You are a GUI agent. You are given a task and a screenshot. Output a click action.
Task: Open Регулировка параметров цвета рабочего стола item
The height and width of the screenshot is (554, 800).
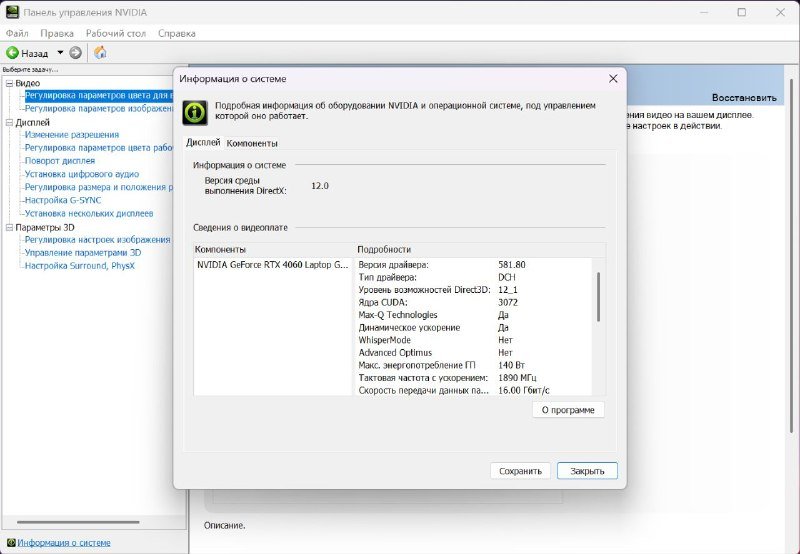tap(99, 148)
